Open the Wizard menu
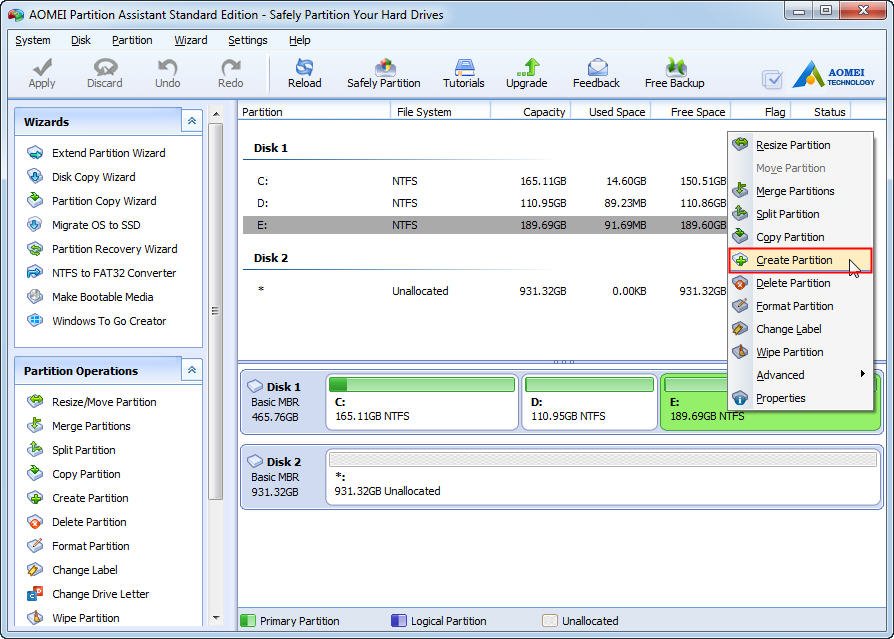Viewport: 894px width, 639px height. [x=190, y=40]
